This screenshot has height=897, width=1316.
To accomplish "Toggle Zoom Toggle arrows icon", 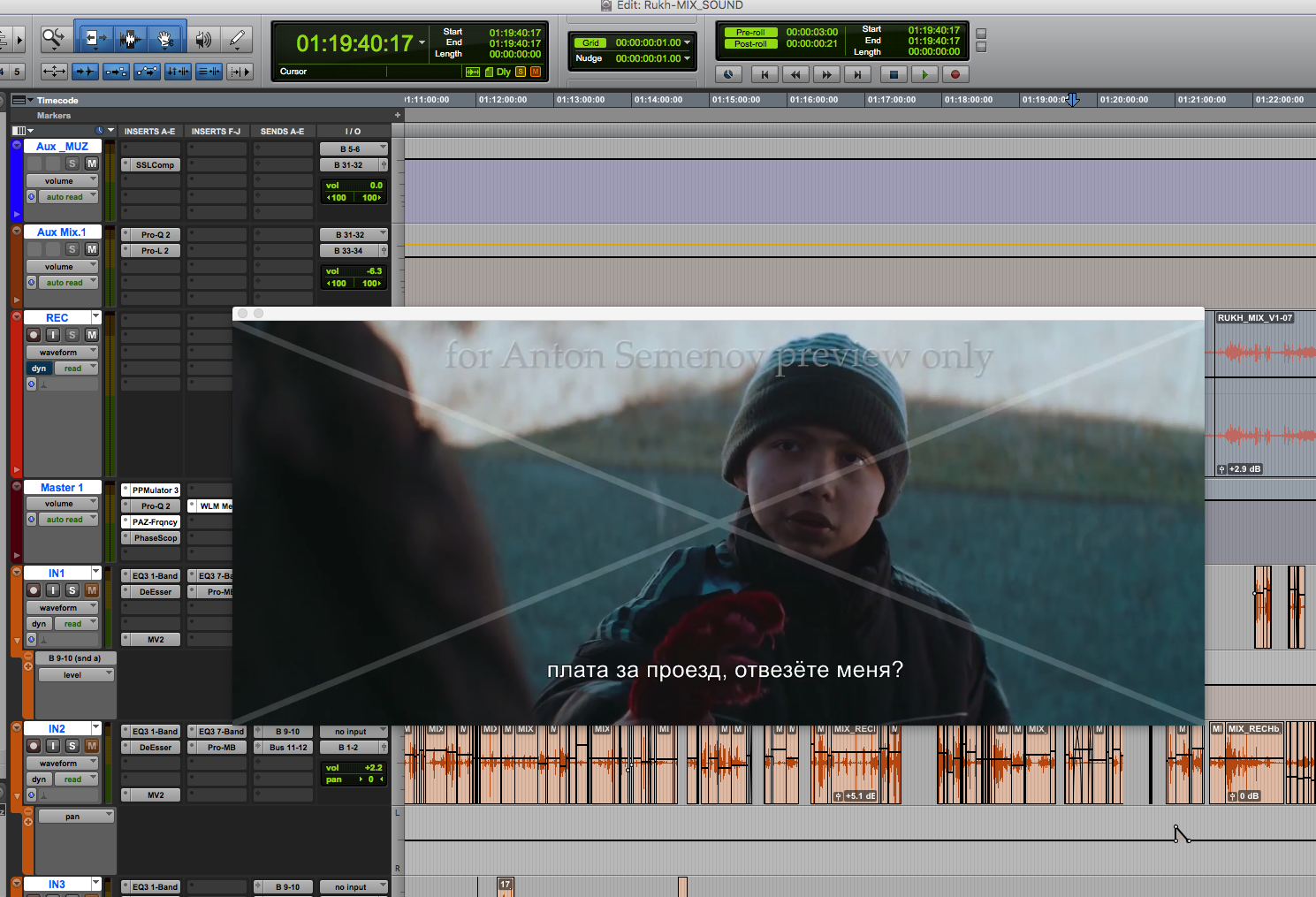I will click(54, 72).
